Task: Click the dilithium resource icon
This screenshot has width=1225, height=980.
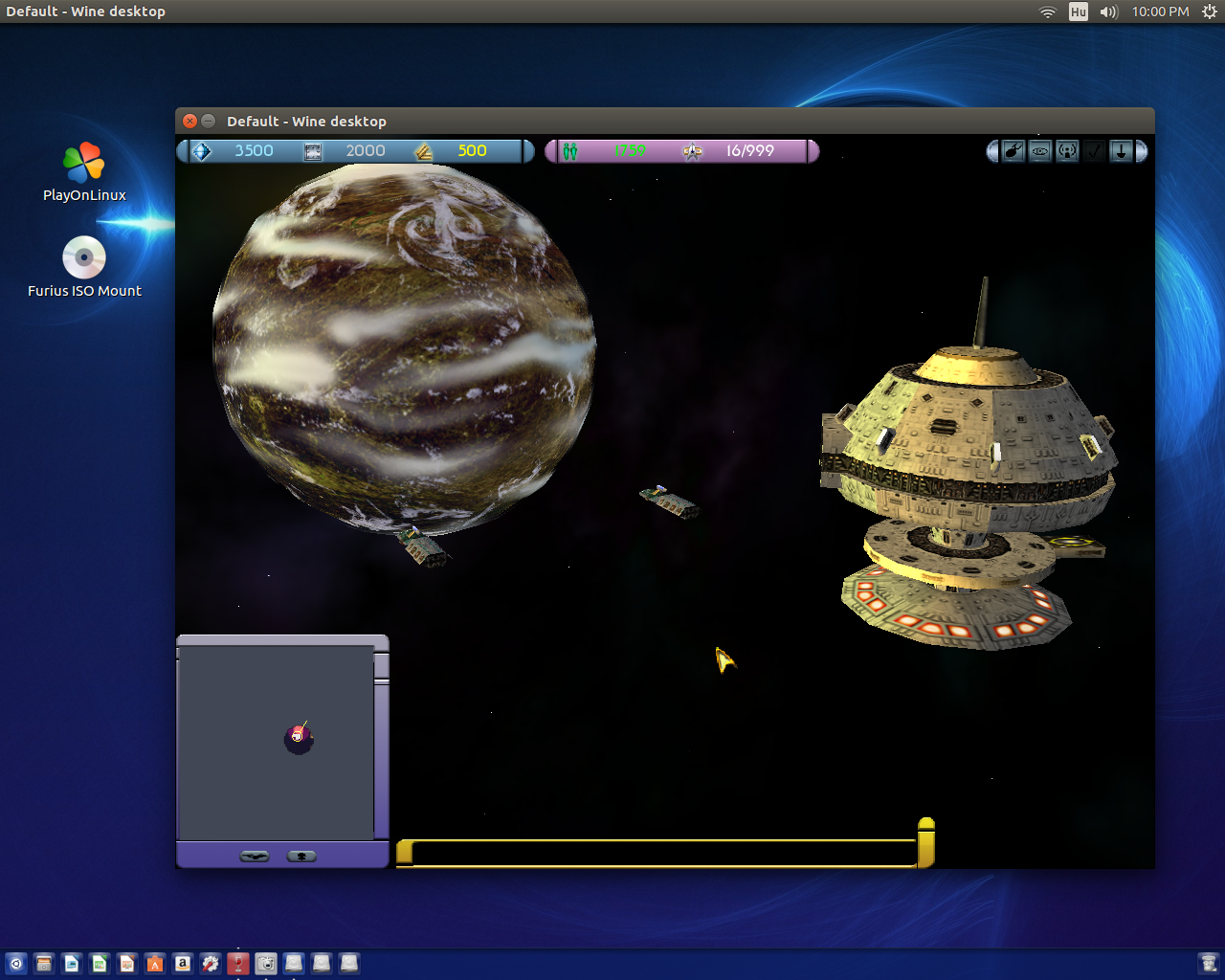Action: [201, 151]
